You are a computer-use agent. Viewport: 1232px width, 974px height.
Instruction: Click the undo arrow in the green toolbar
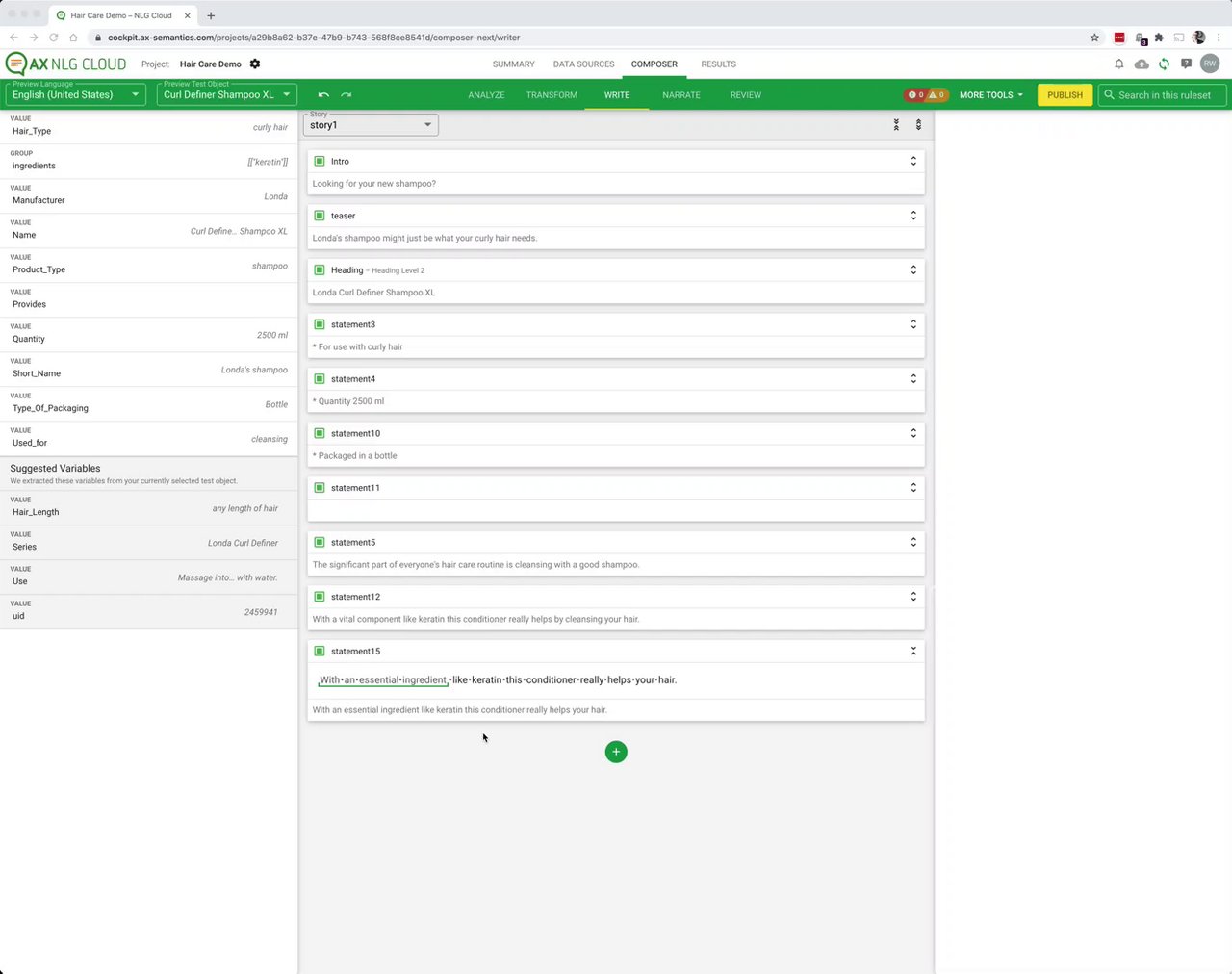click(323, 94)
